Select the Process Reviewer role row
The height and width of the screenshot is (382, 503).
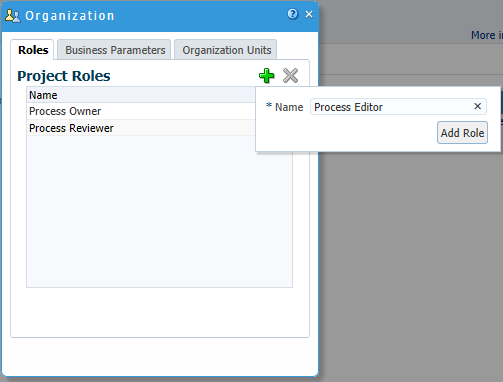[x=141, y=128]
